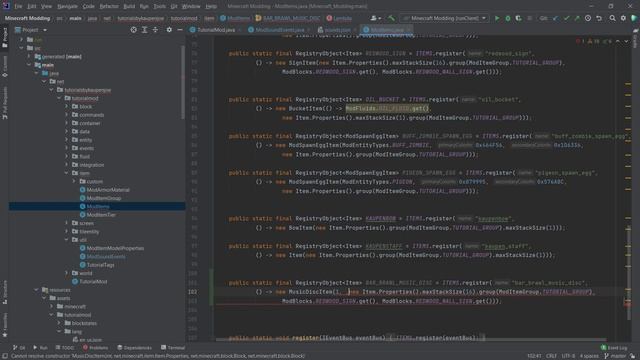Viewport: 640px width, 360px height.
Task: Expand the container package folder
Action: coord(67,123)
